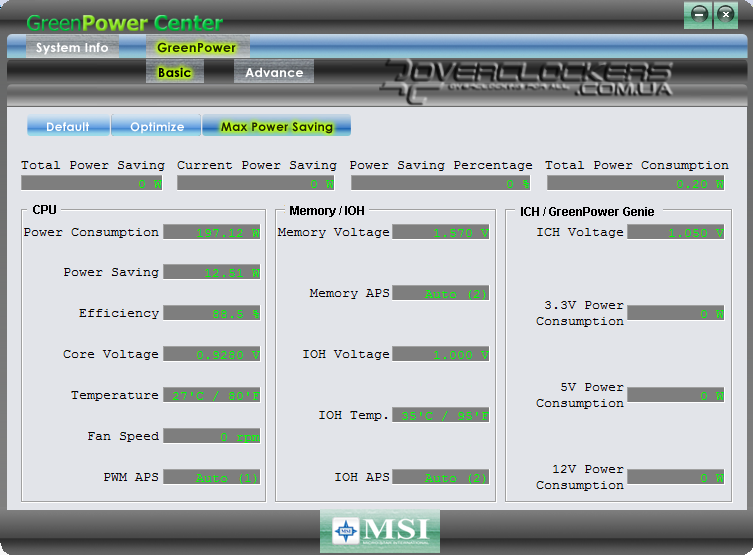Click Memory APS value Auto (2)
Viewport: 753px width, 555px height.
pyautogui.click(x=440, y=293)
